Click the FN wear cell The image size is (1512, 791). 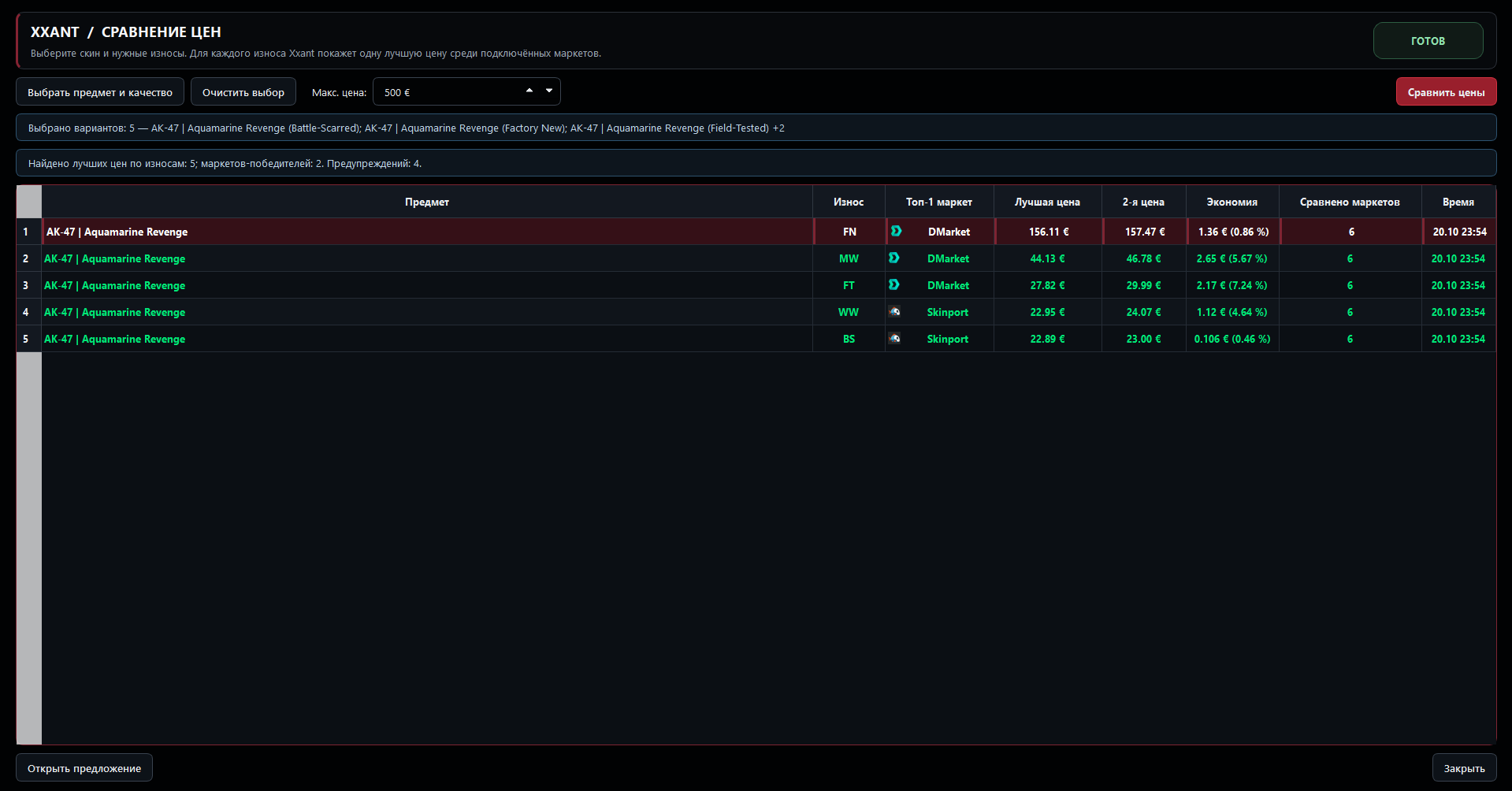[849, 232]
